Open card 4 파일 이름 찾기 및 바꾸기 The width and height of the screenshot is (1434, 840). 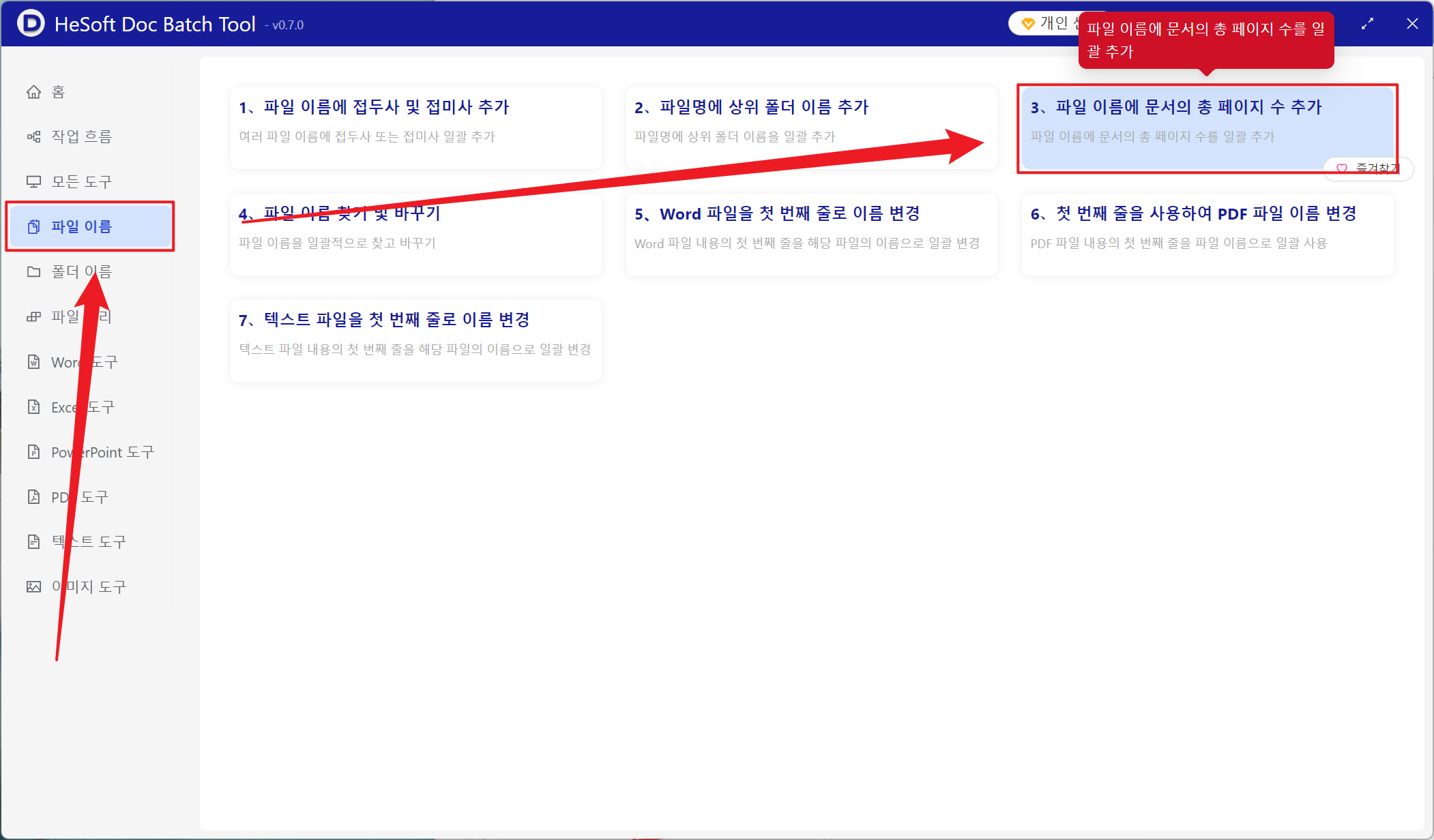click(415, 234)
